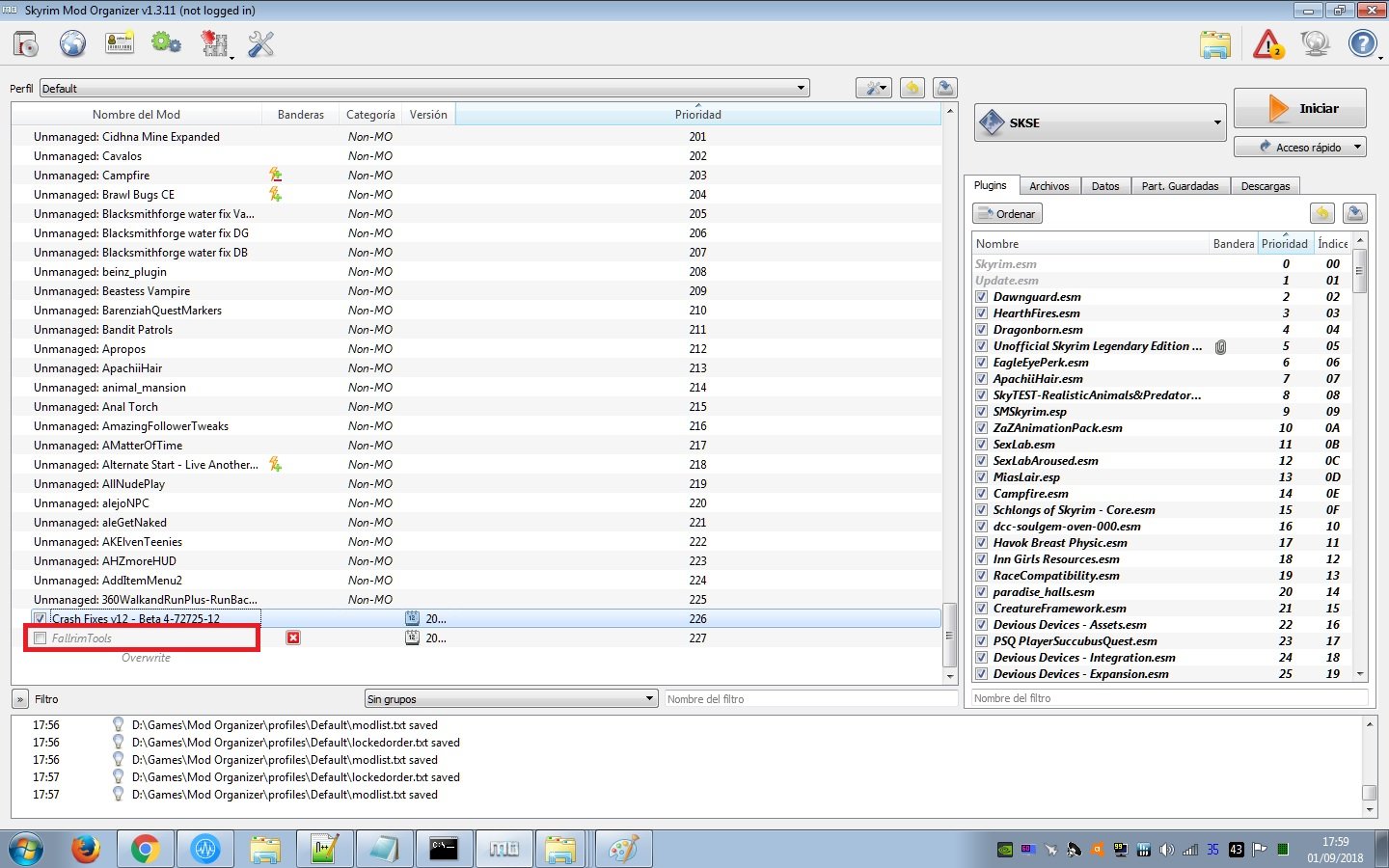Screen dimensions: 1389x868
Task: Open the Sin grupos grouping dropdown
Action: (x=511, y=698)
